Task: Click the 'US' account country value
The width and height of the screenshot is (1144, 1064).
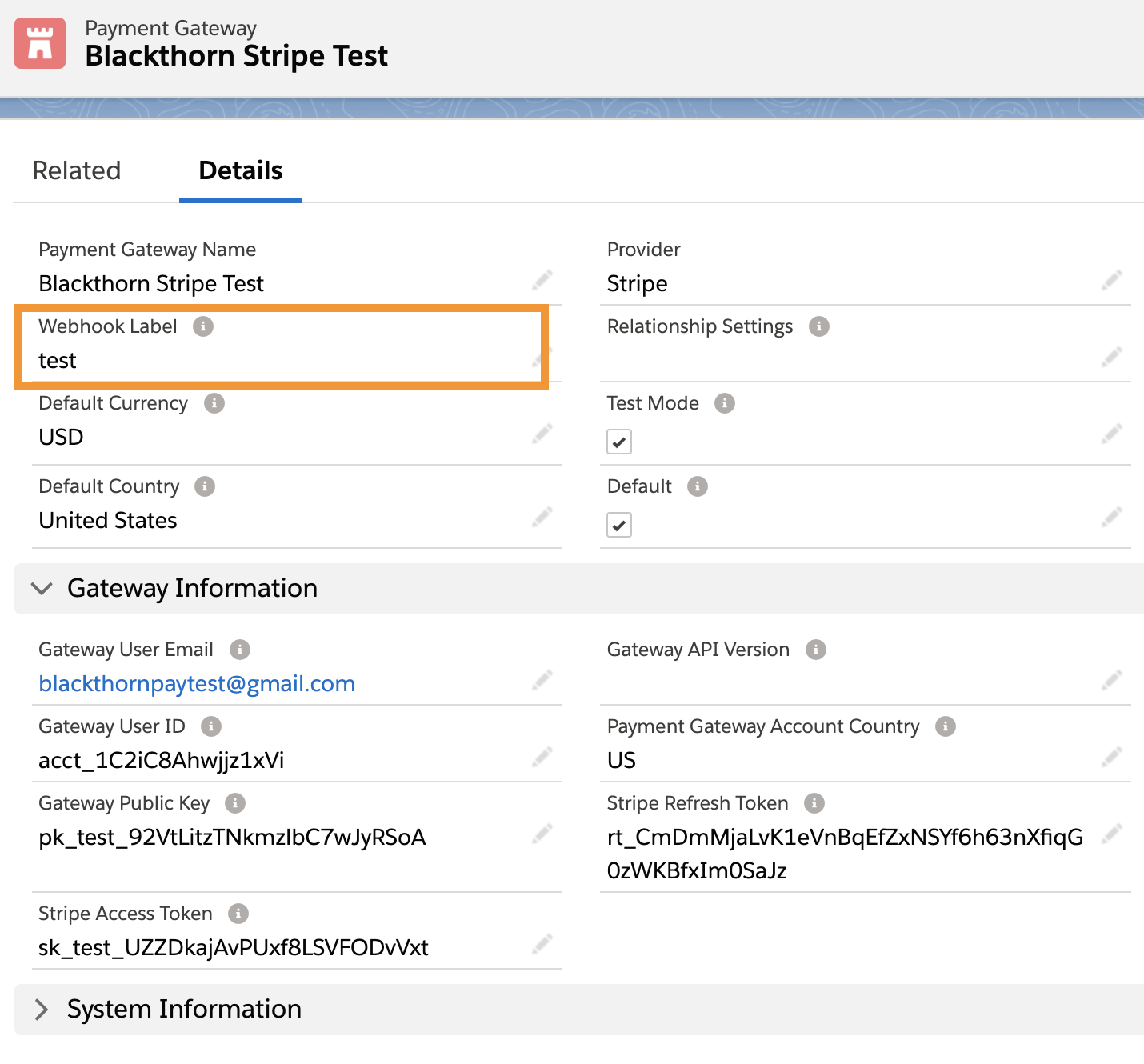Action: pyautogui.click(x=622, y=761)
